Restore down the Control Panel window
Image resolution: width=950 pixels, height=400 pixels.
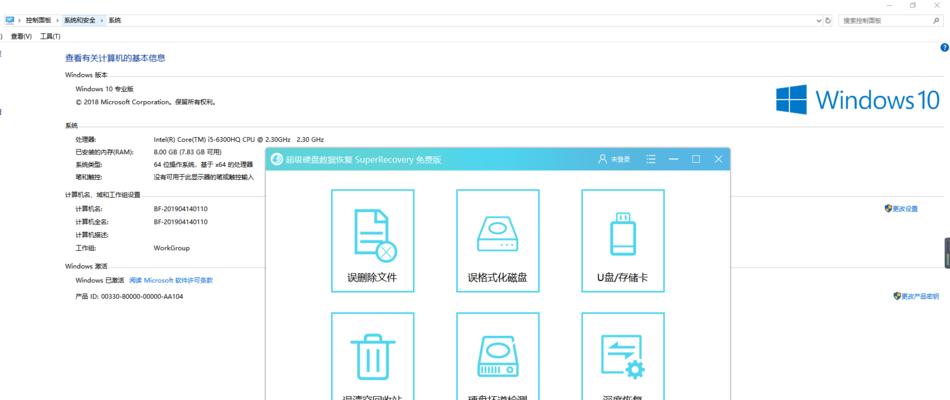(x=913, y=5)
